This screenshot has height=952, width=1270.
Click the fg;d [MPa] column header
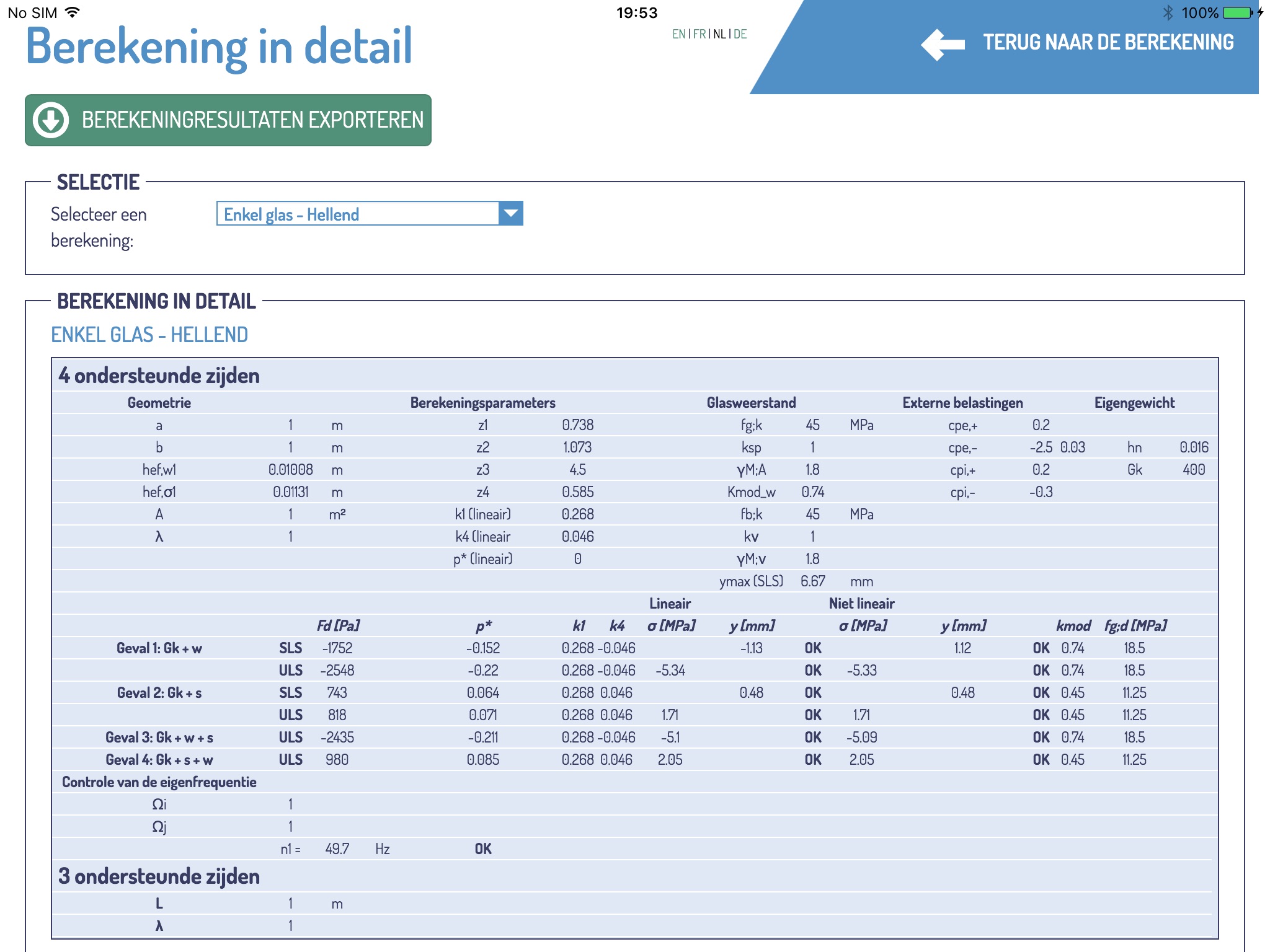[1135, 626]
